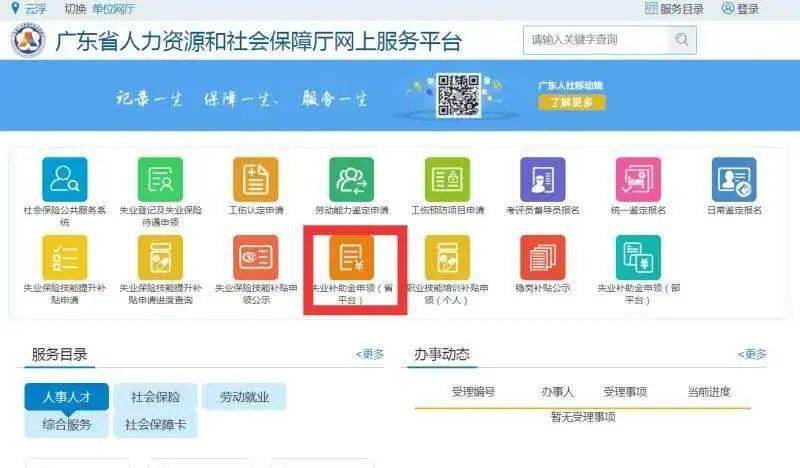The height and width of the screenshot is (468, 800).
Task: Expand 更多 link beside 办事动态
Action: [753, 354]
